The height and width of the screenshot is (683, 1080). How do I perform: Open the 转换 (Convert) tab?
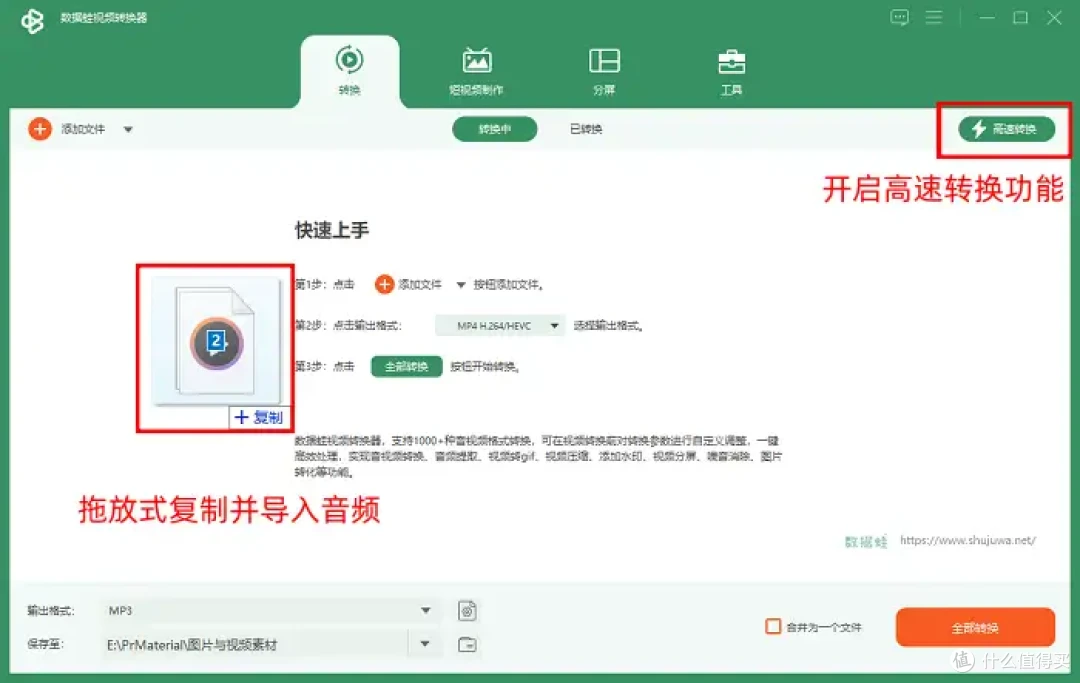[349, 72]
